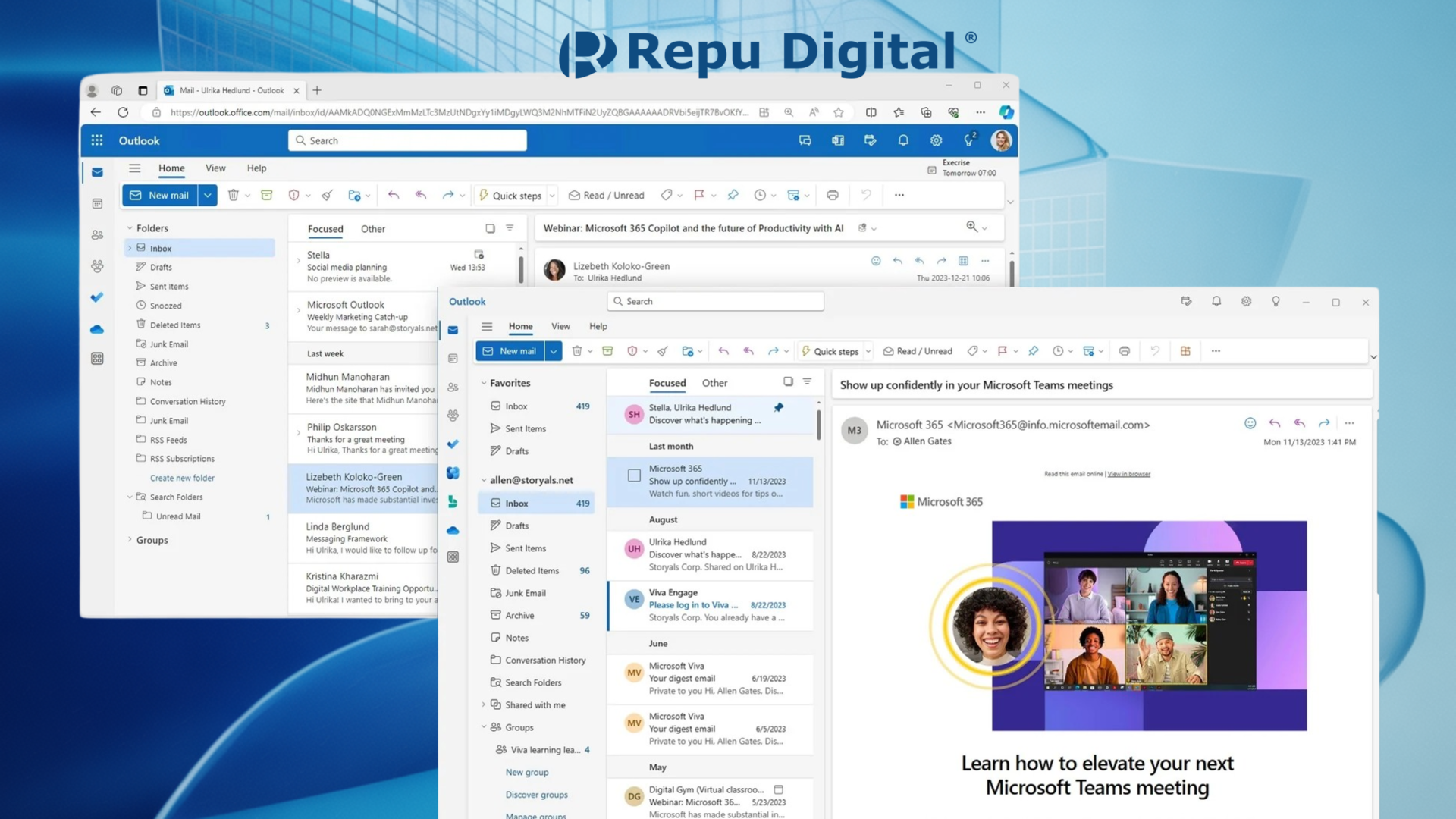This screenshot has height=819, width=1456.
Task: Expand Shared with me folder
Action: [484, 704]
